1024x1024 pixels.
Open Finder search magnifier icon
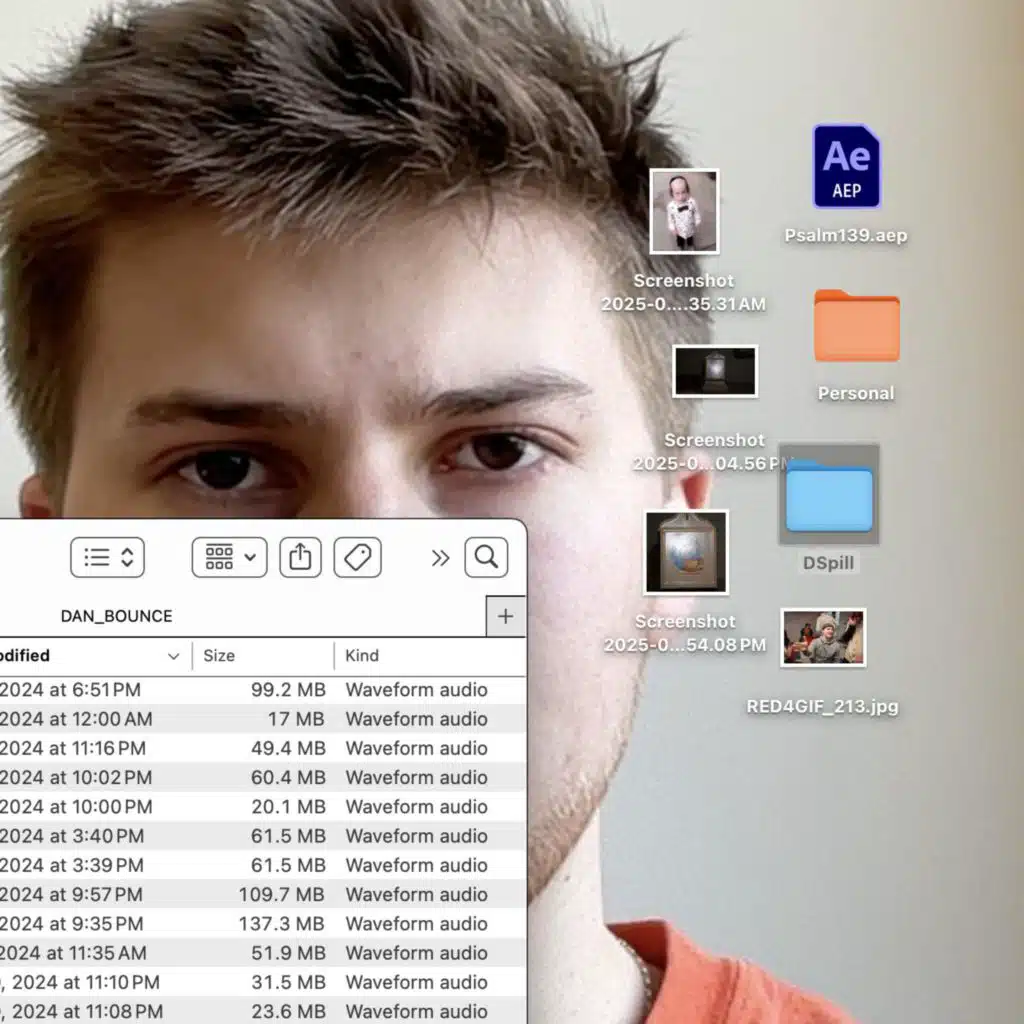(486, 558)
